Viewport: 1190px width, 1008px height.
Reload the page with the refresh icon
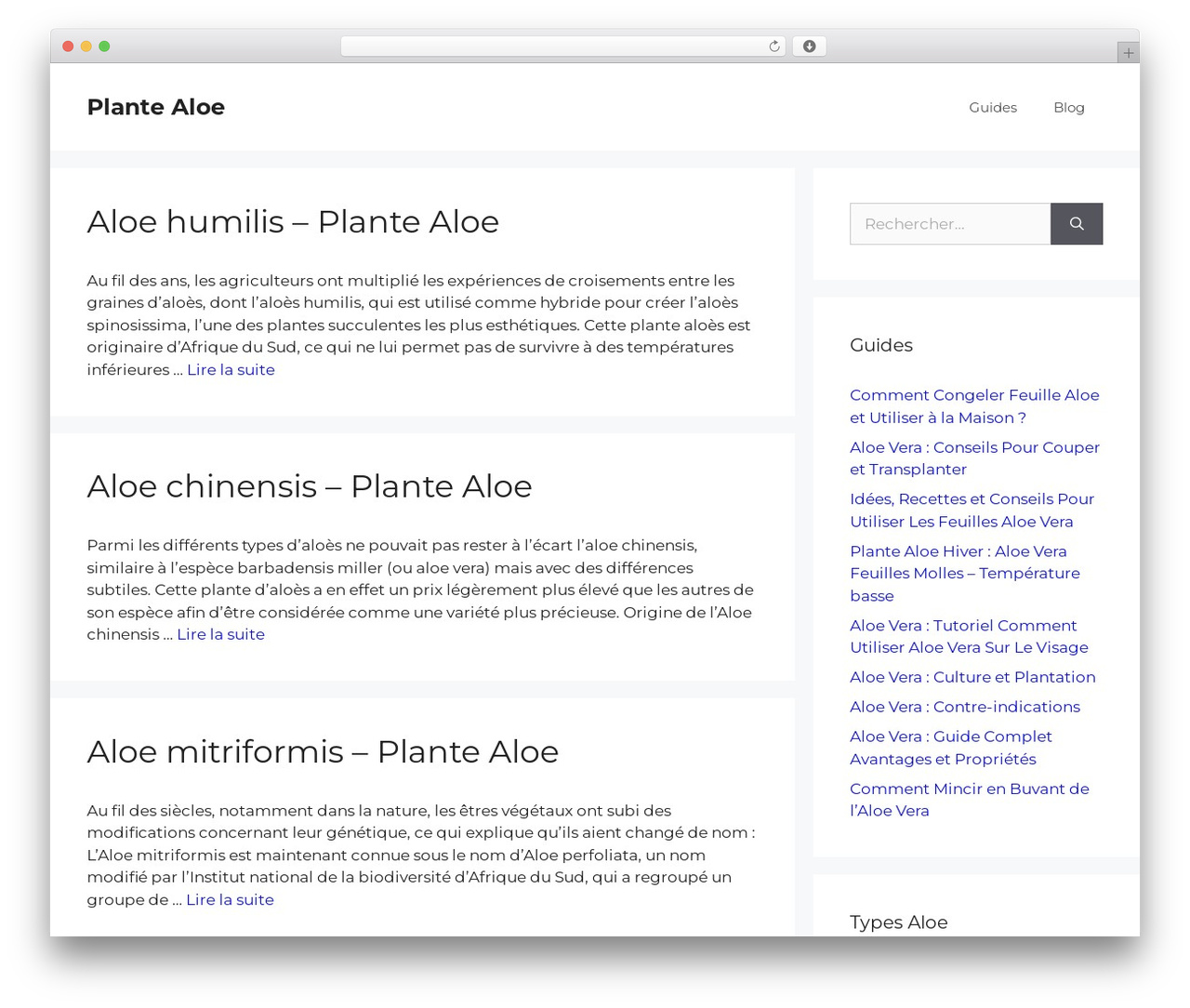pos(773,46)
